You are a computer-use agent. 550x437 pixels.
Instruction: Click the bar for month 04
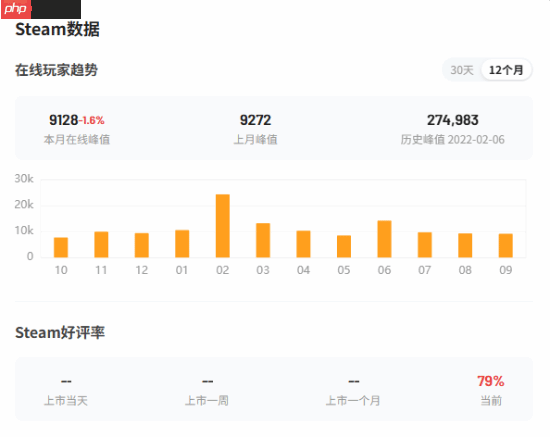pos(303,244)
